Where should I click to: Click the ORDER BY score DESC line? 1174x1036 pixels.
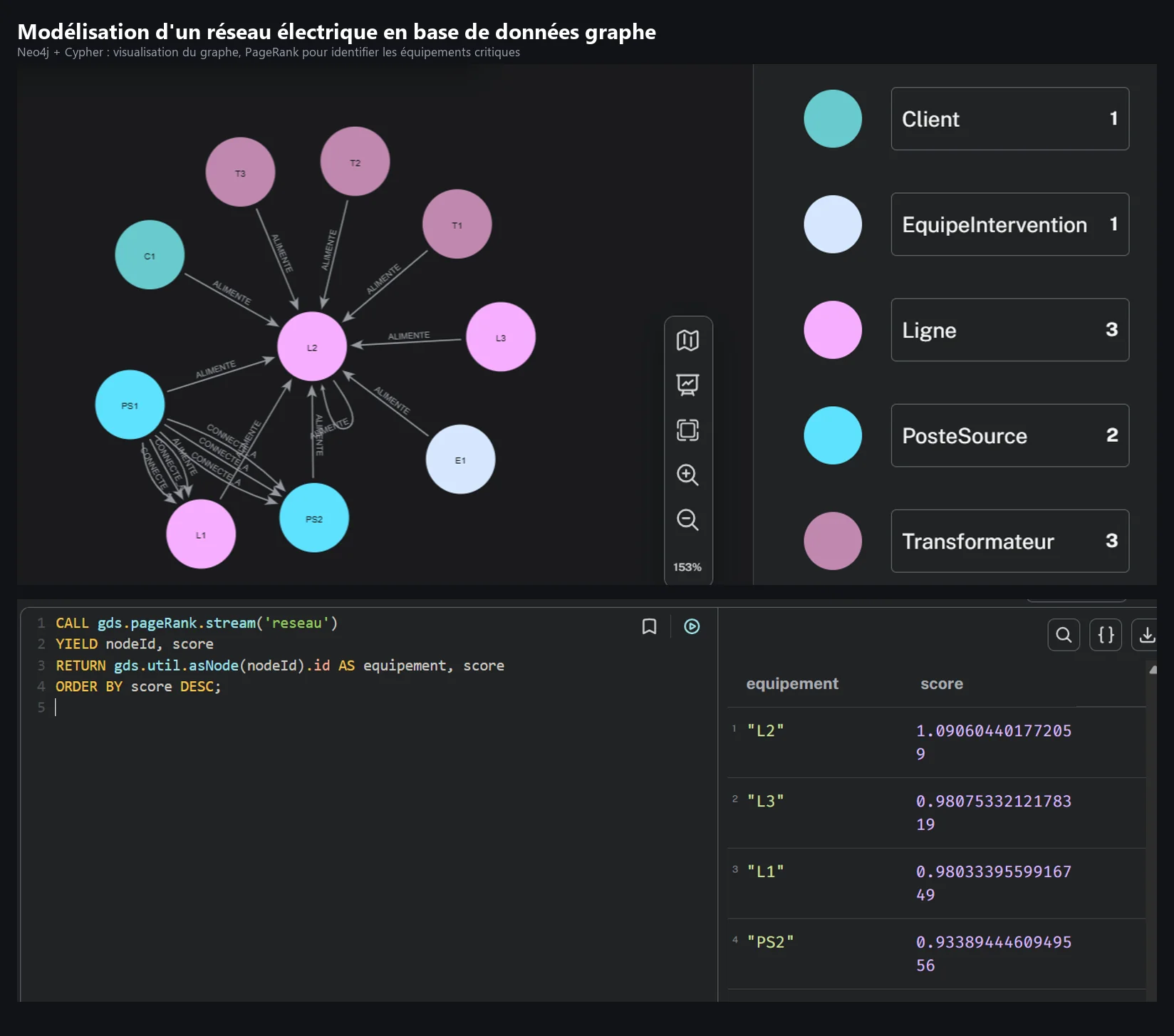coord(138,687)
